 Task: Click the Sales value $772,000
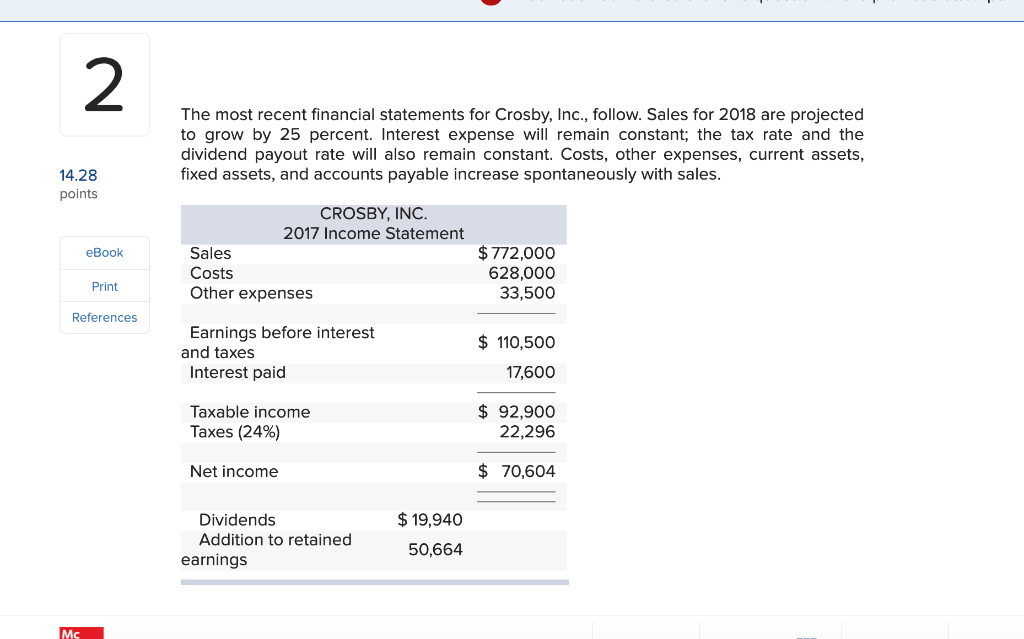click(x=516, y=253)
